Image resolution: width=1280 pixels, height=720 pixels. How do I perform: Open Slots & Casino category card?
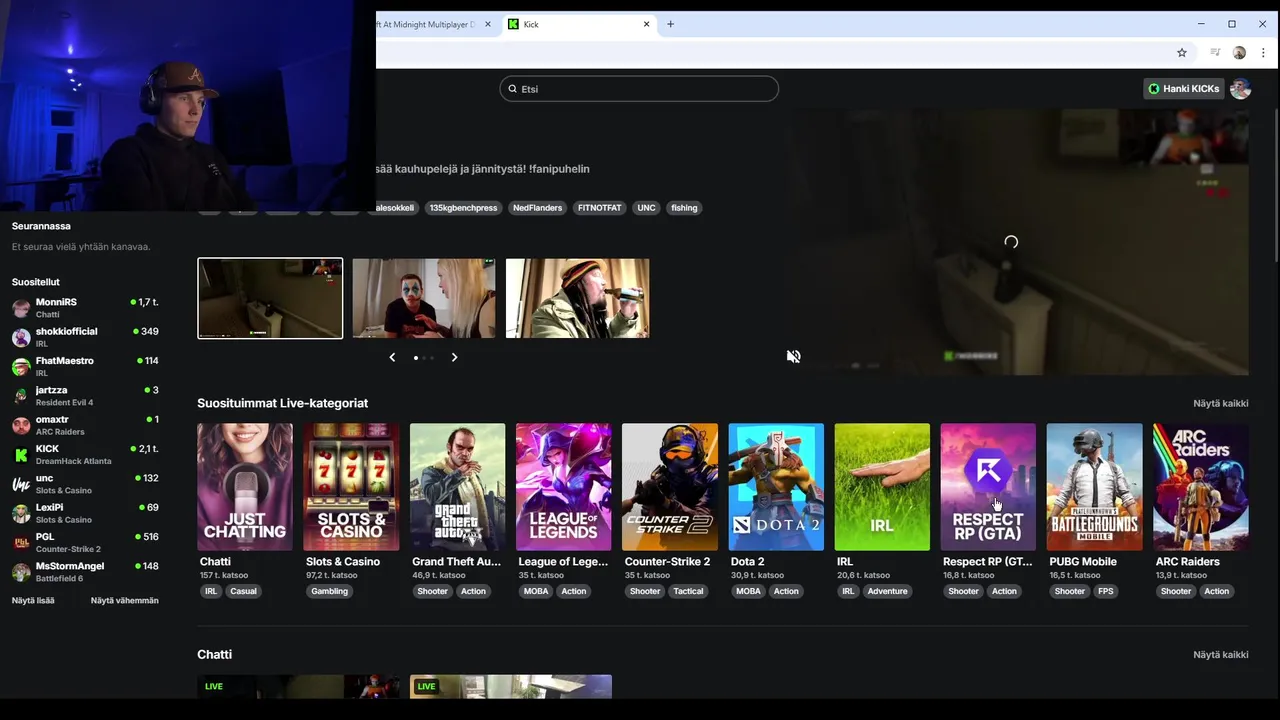pos(351,487)
